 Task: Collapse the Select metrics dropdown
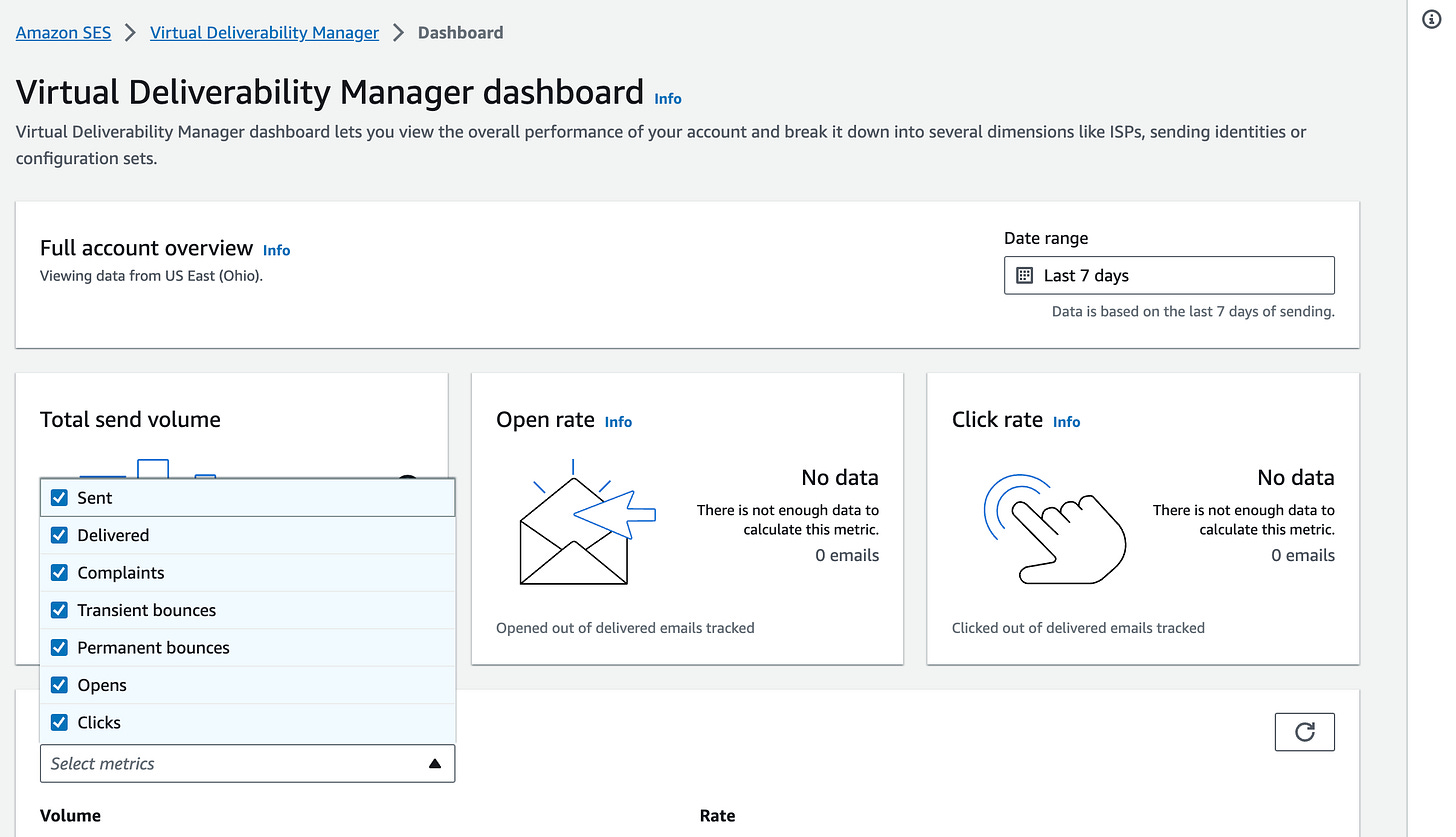click(247, 763)
